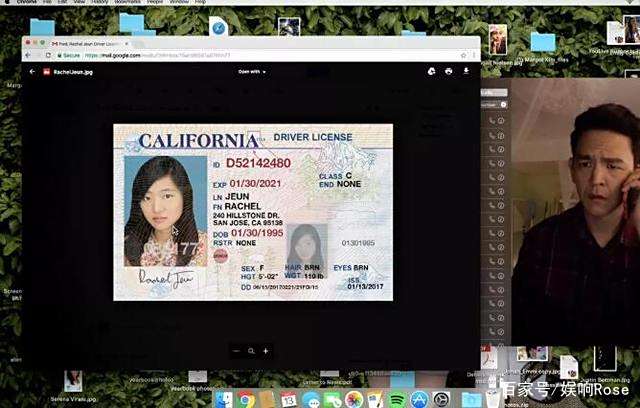Screen dimensions: 640x408
Task: Zoom in on the license image
Action: tap(266, 351)
